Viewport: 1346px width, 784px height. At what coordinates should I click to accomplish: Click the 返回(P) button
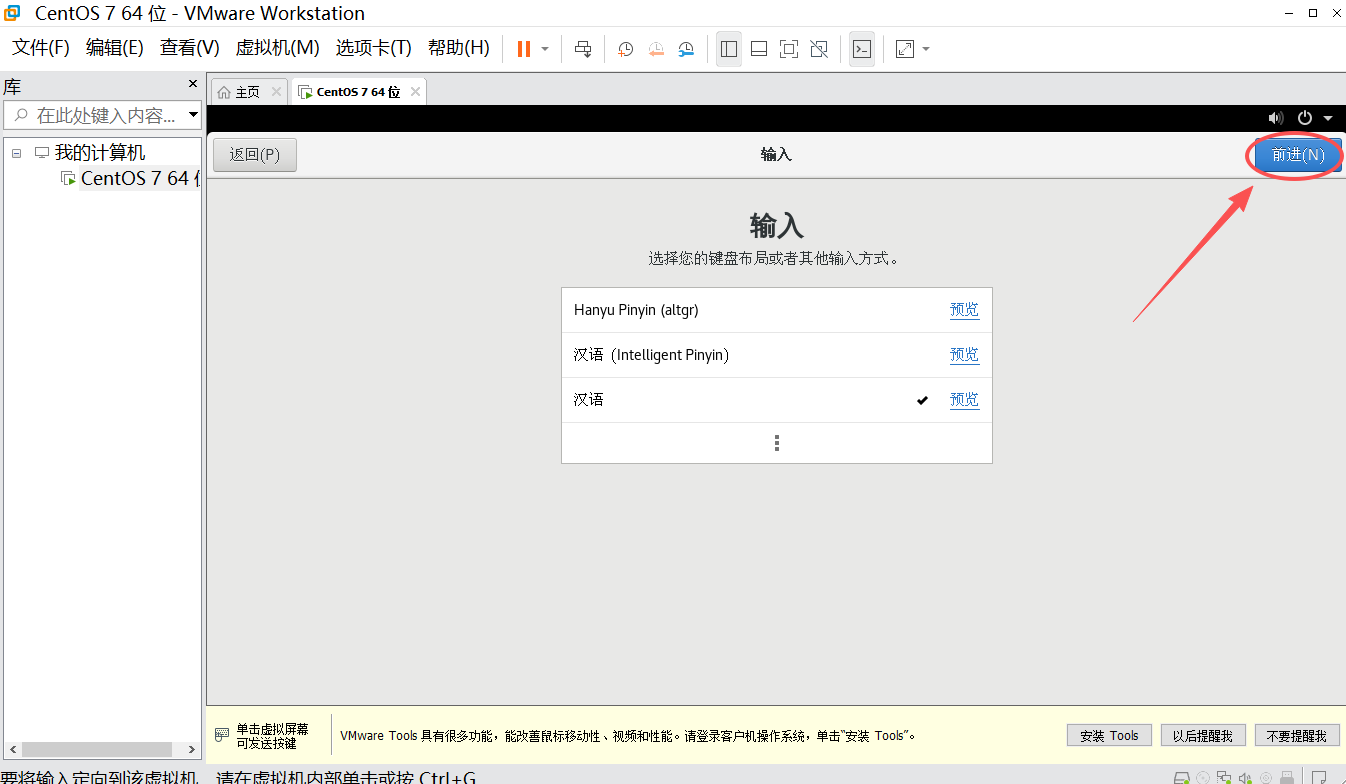(255, 155)
